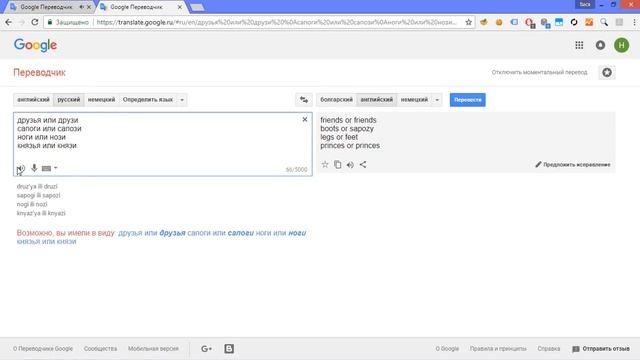This screenshot has height=360, width=640.
Task: Select болгарский as target language
Action: click(336, 100)
